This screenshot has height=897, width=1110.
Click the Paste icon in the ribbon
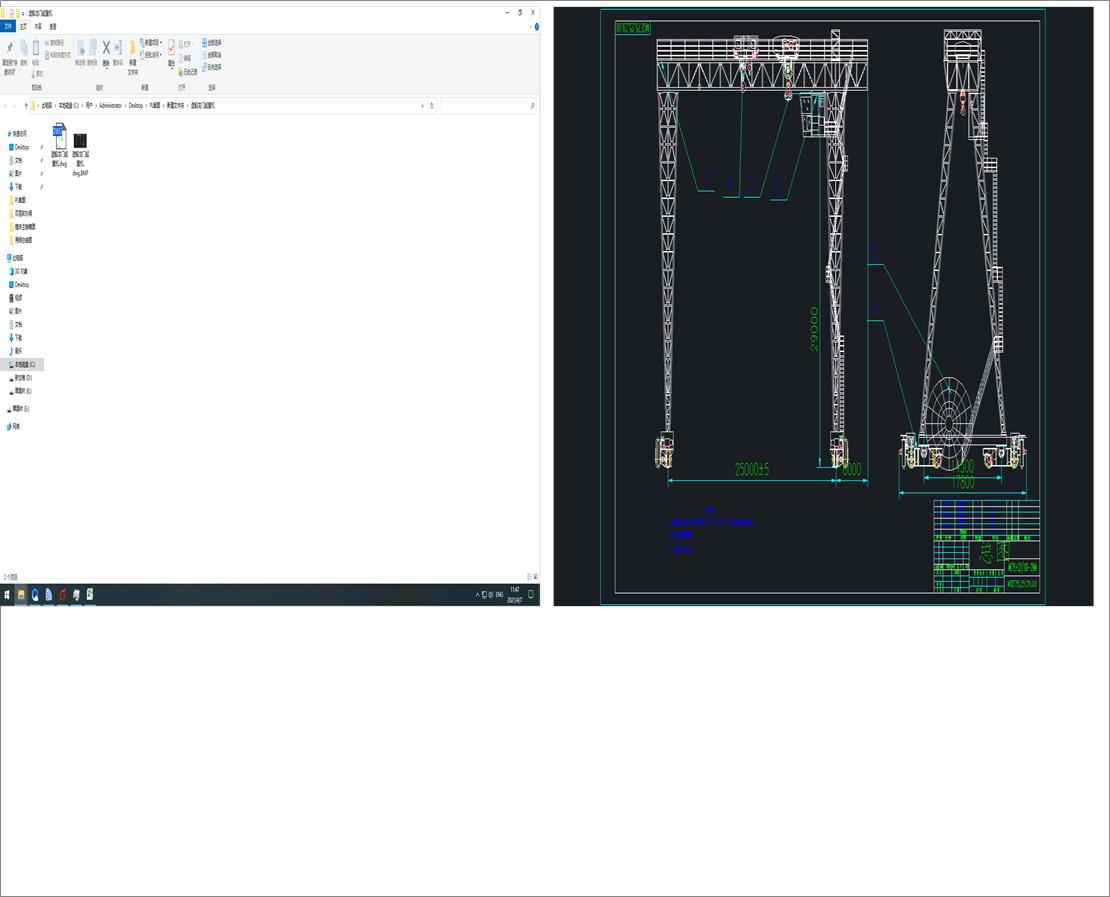click(35, 48)
